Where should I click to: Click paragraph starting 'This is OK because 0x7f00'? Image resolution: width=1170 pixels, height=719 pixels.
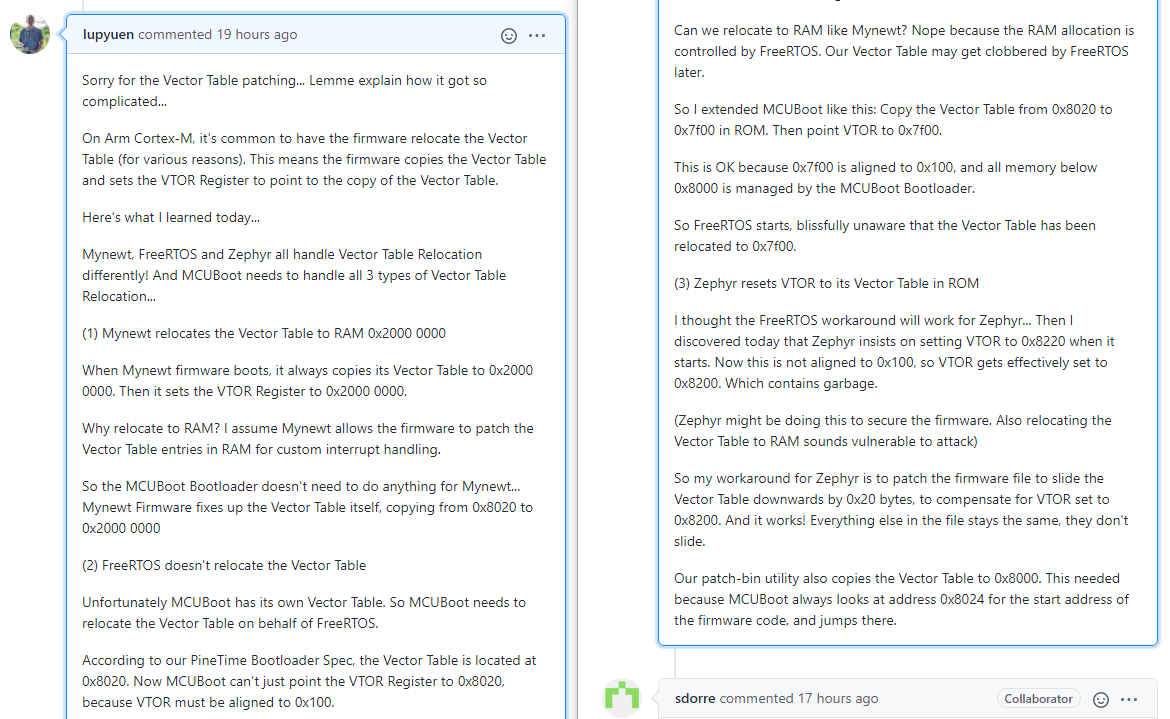[886, 178]
